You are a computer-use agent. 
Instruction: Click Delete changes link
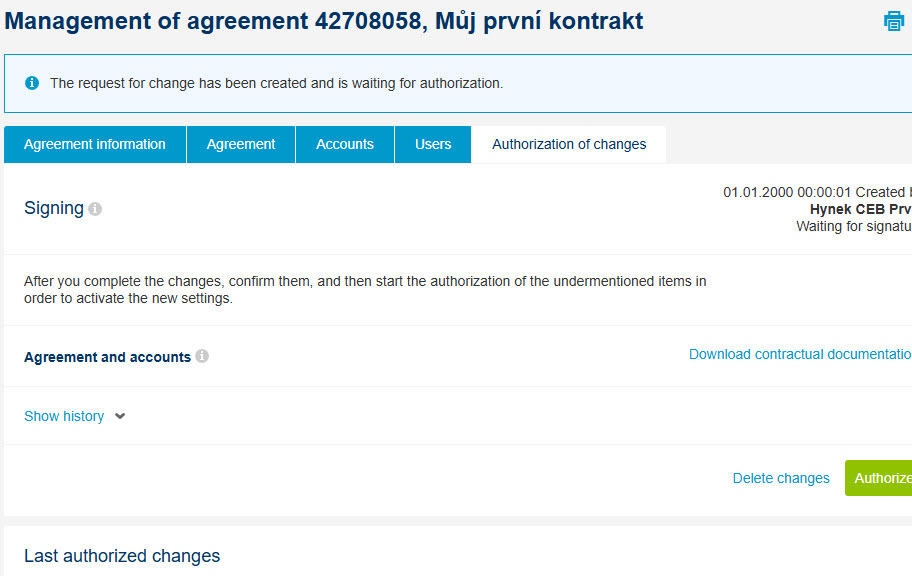[x=781, y=478]
